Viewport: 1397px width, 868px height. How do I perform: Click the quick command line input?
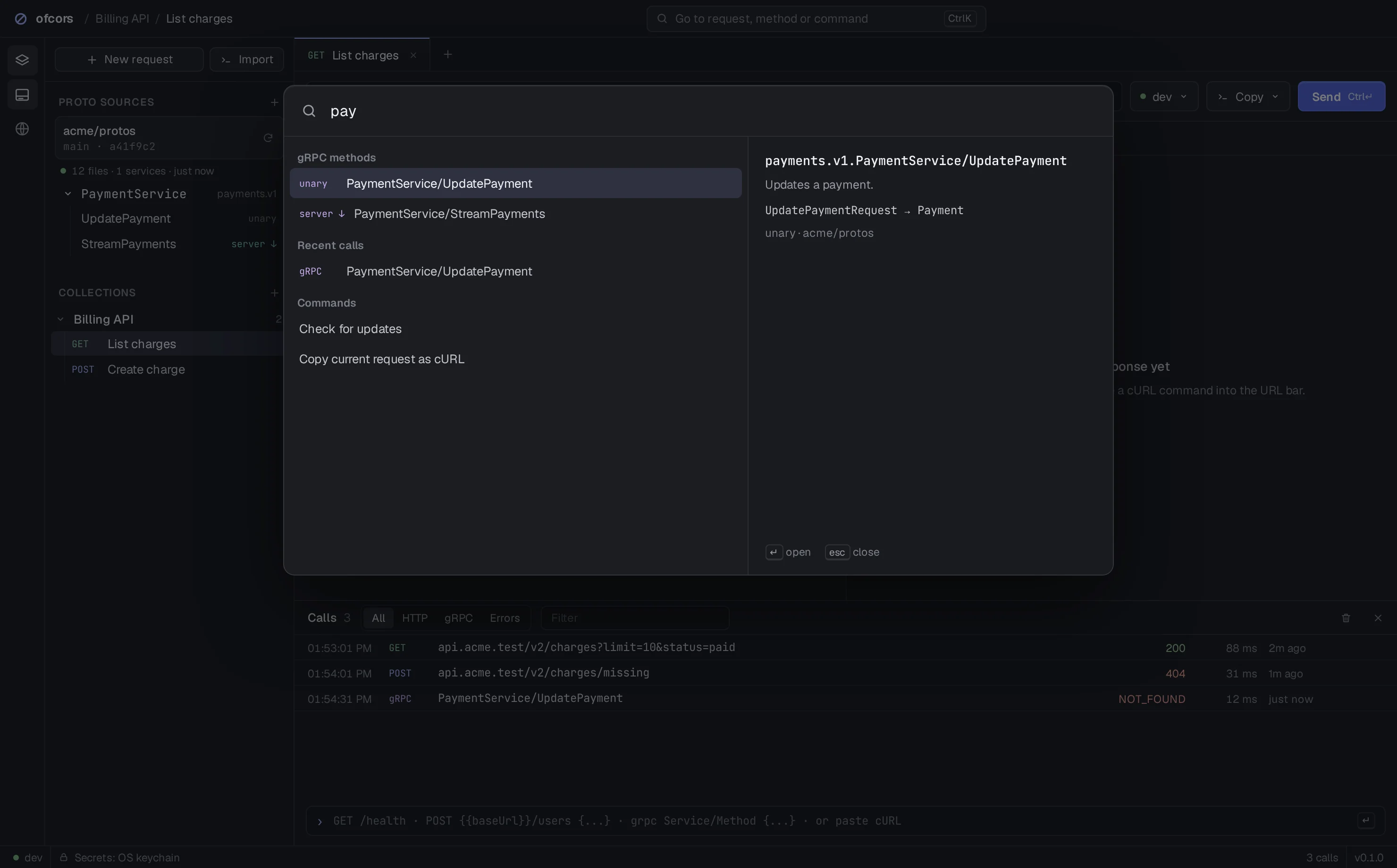[x=845, y=821]
